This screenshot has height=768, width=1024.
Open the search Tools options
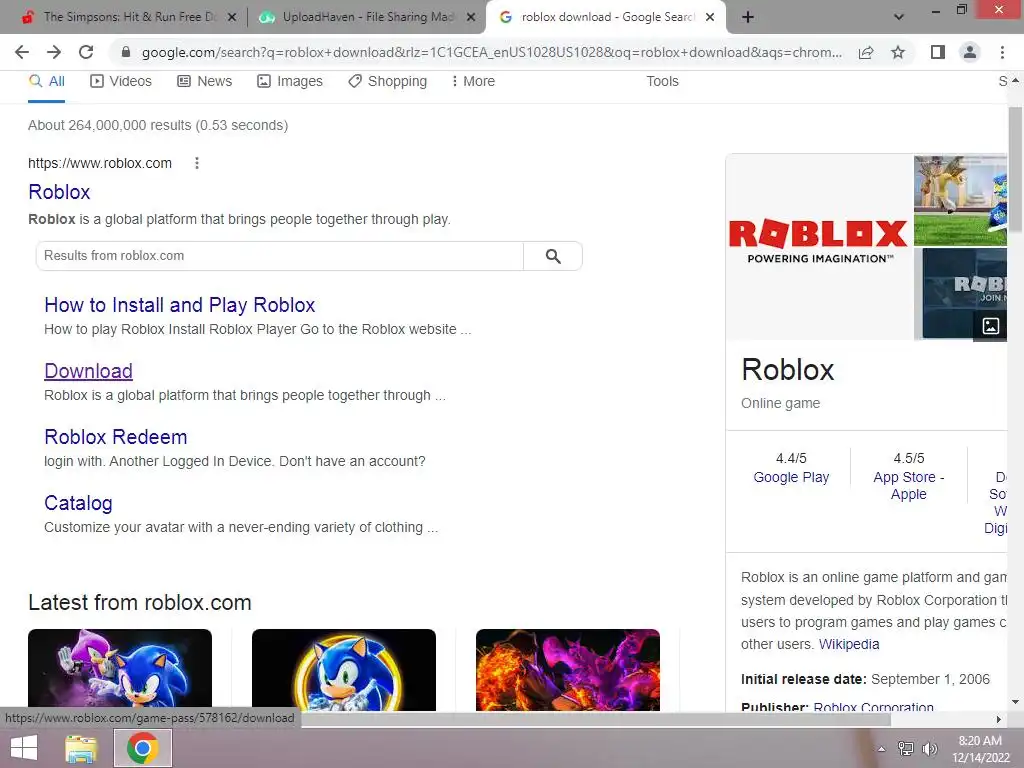click(x=662, y=82)
